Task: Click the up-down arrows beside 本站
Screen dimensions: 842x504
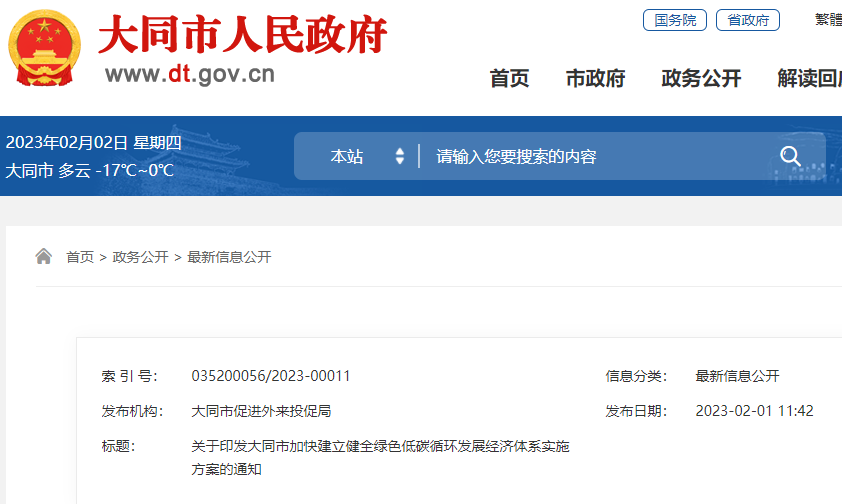Action: coord(400,157)
